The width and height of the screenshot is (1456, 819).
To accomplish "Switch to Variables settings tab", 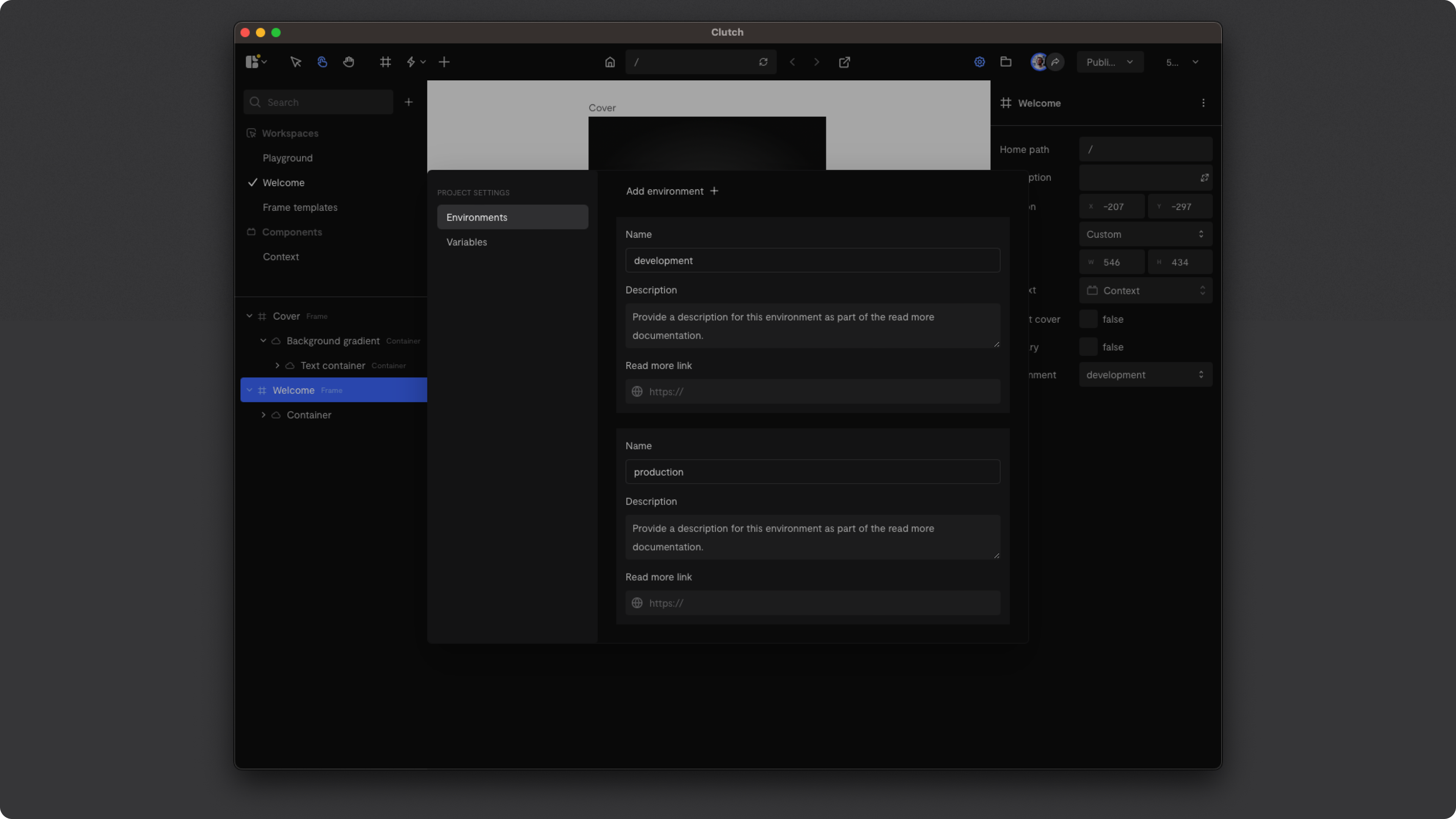I will coord(467,242).
